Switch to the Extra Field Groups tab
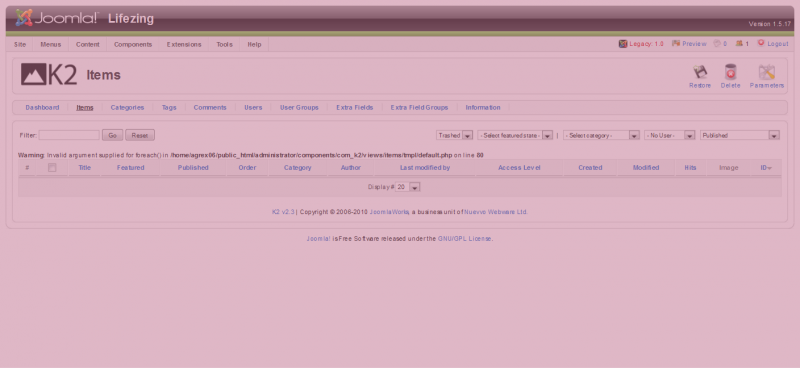800x368 pixels. pos(419,108)
